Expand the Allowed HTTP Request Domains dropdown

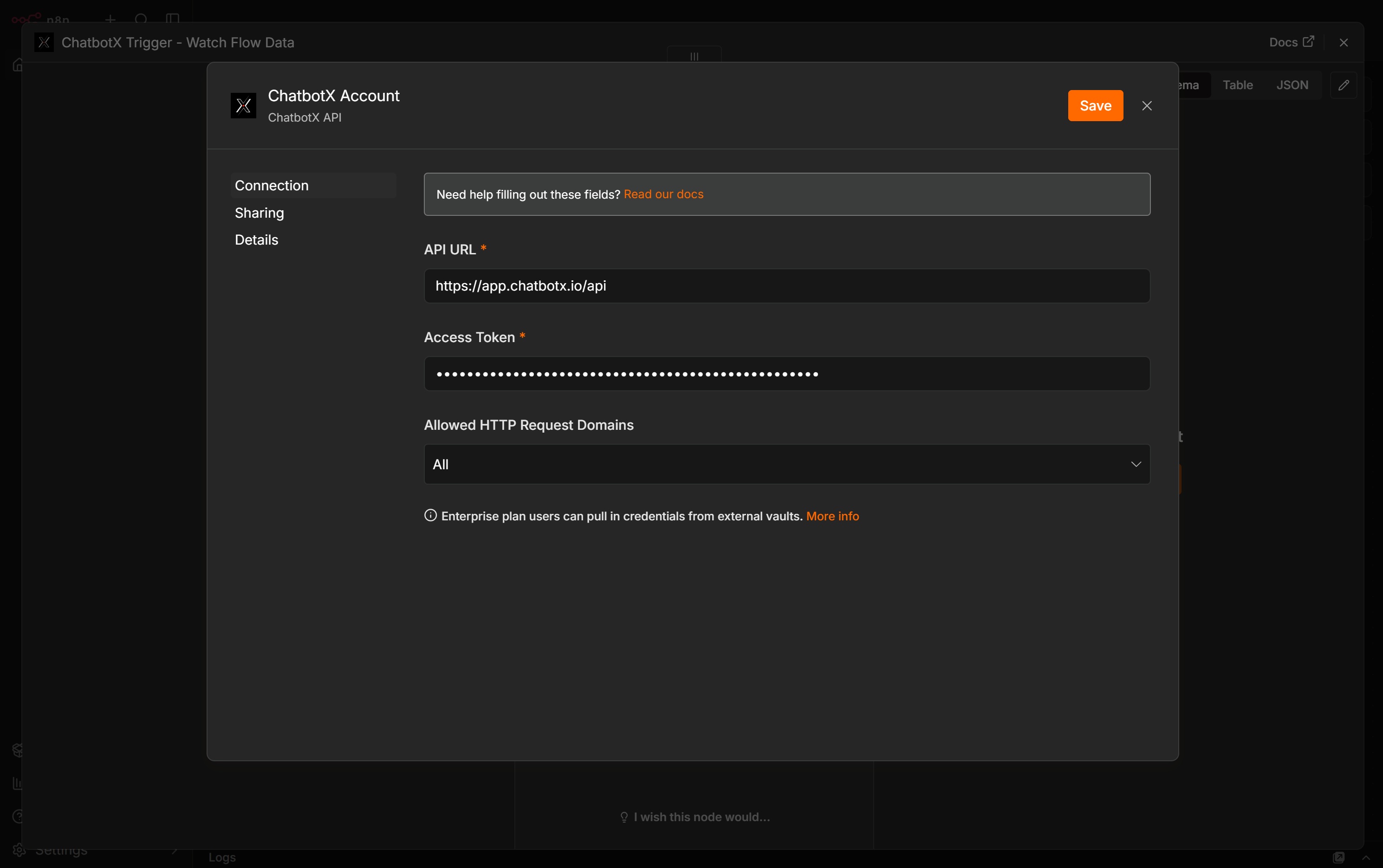[786, 464]
